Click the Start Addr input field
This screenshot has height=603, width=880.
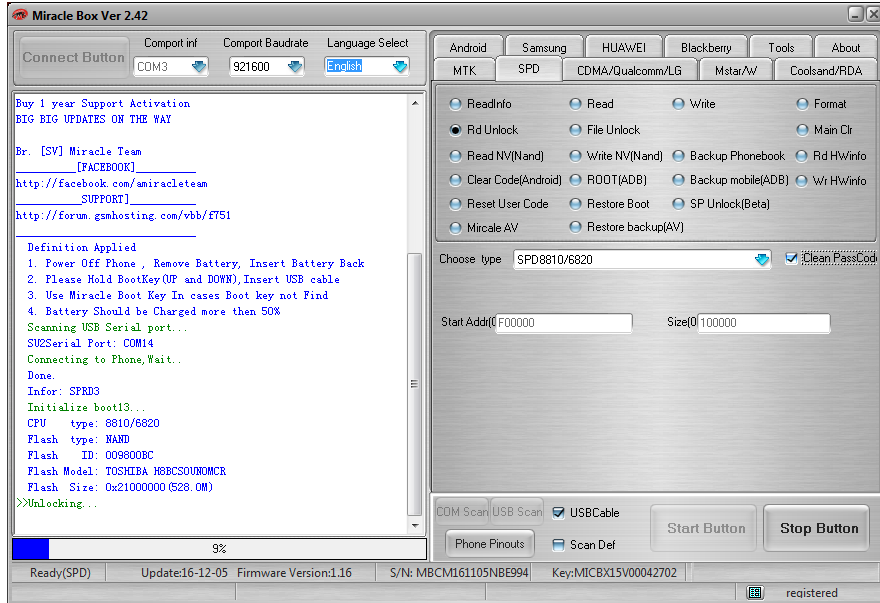click(564, 323)
